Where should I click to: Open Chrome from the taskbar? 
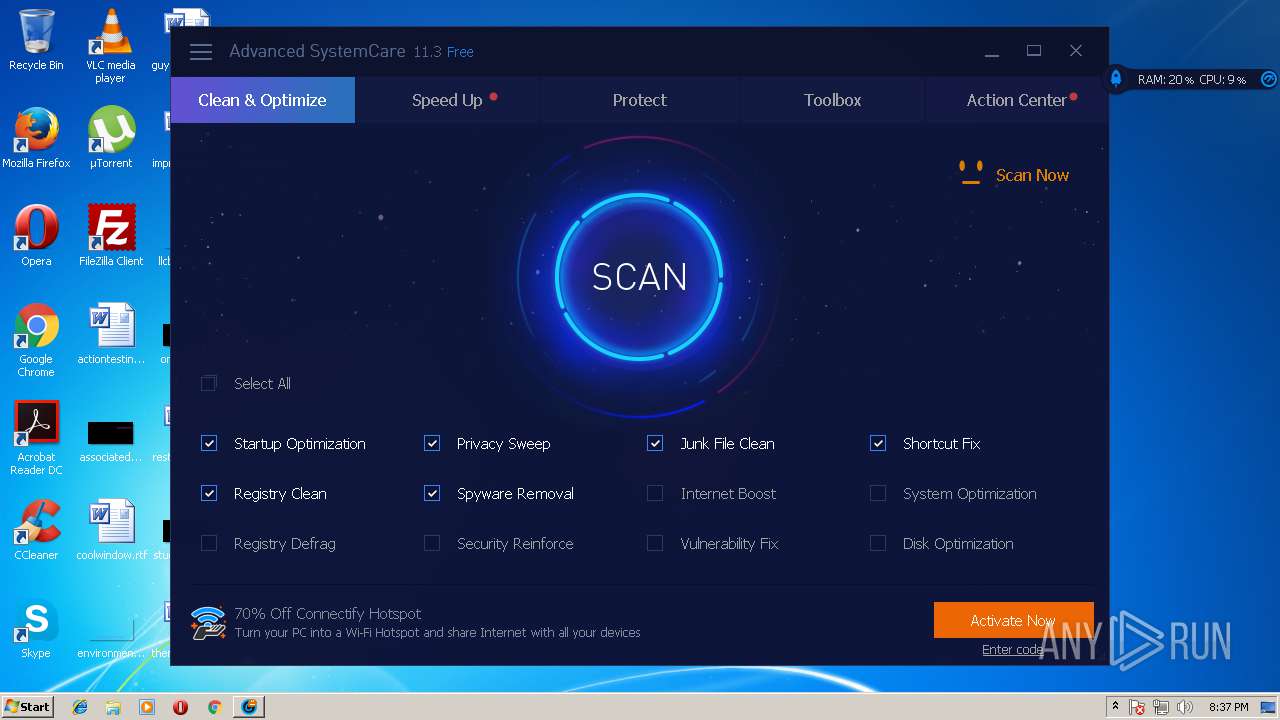pos(214,707)
